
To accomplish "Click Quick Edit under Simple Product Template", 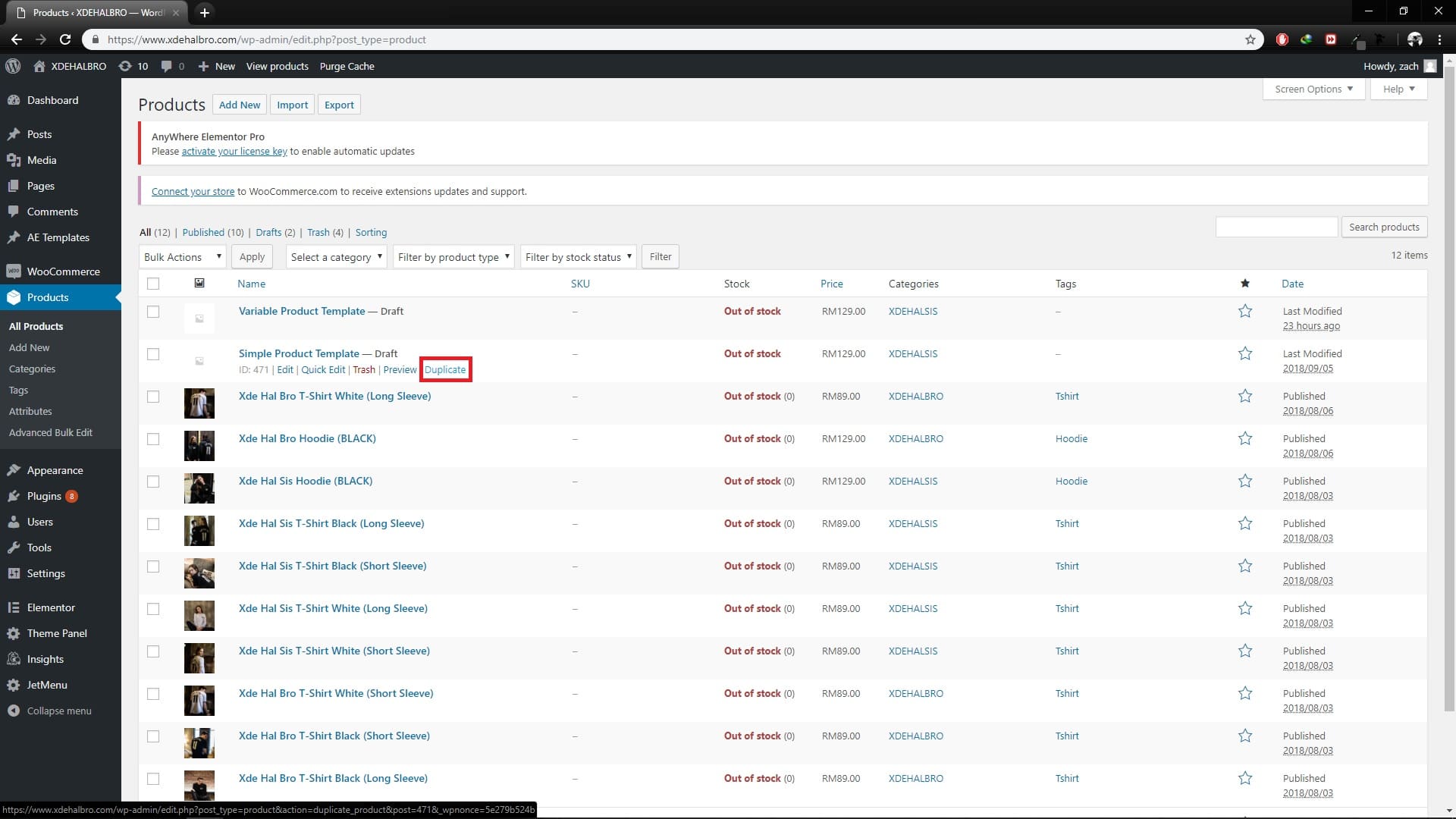I will (323, 369).
